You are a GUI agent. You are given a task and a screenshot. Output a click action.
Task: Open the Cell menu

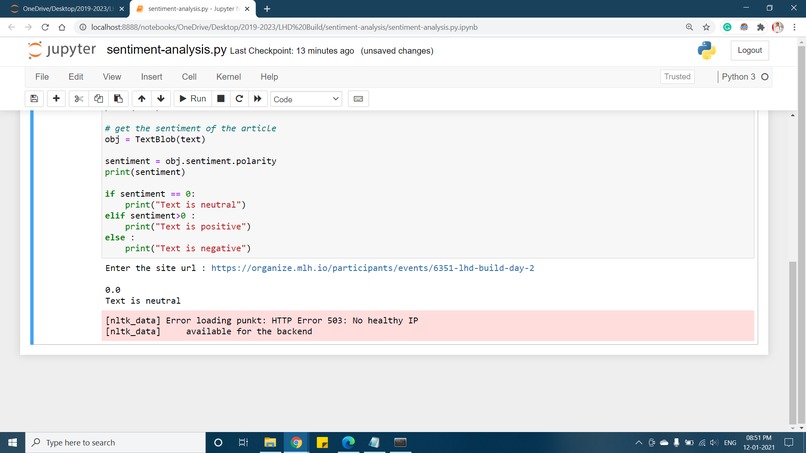tap(189, 77)
